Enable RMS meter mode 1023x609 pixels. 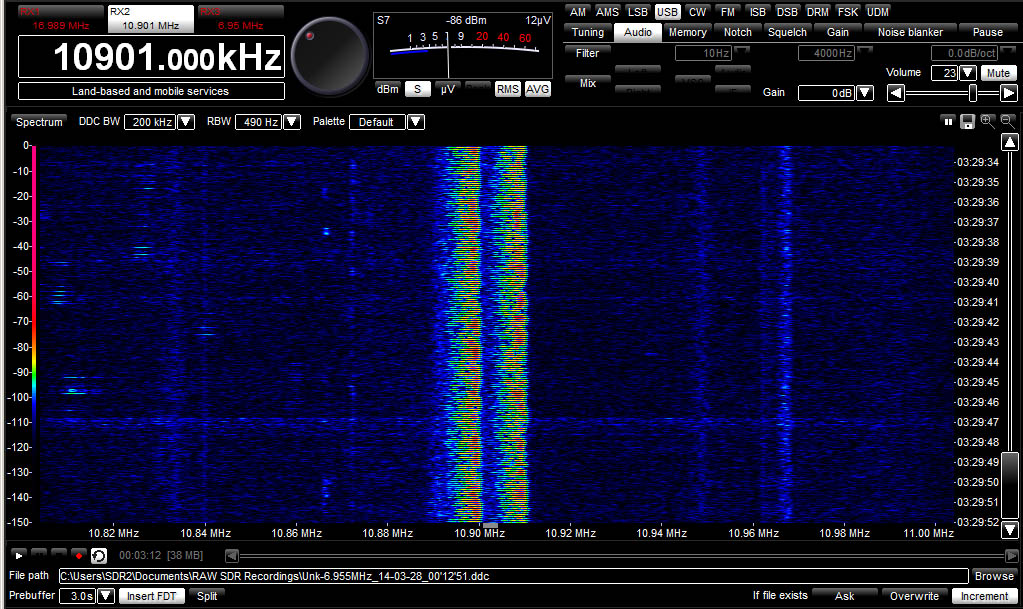click(x=508, y=89)
